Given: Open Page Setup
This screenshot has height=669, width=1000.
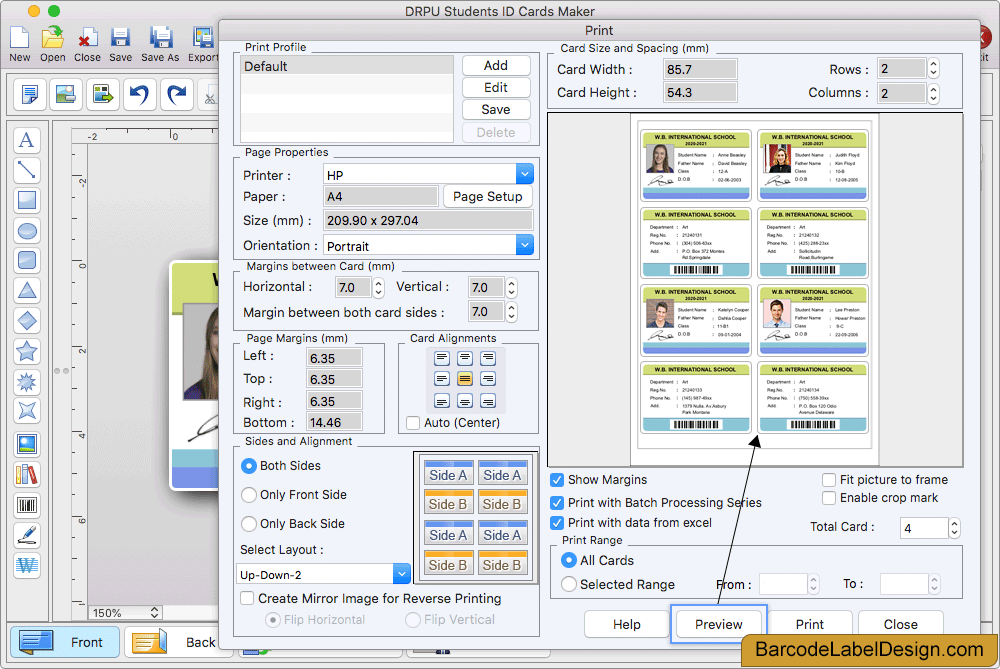Looking at the screenshot, I should tap(487, 196).
